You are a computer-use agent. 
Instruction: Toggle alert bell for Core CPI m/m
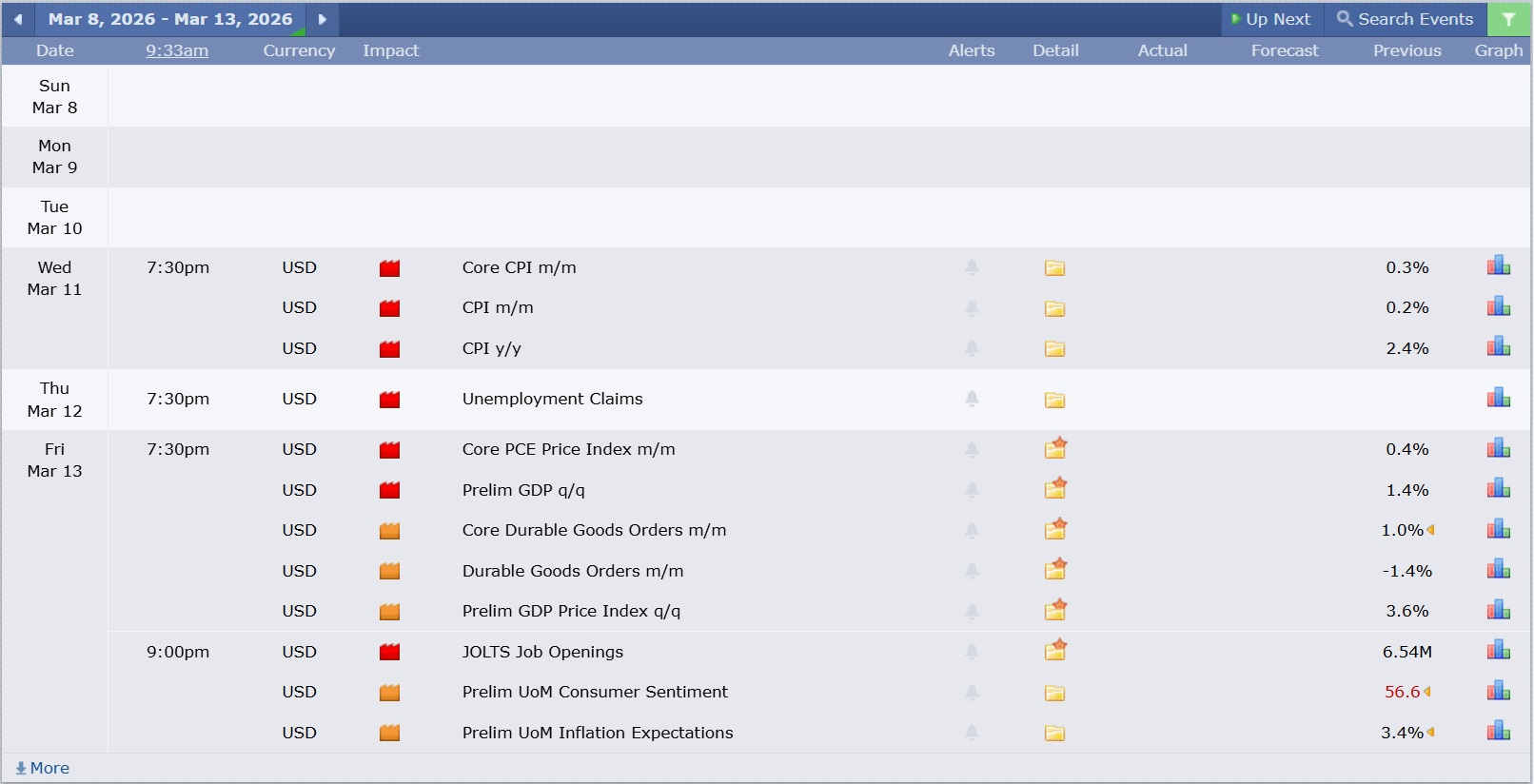[972, 268]
